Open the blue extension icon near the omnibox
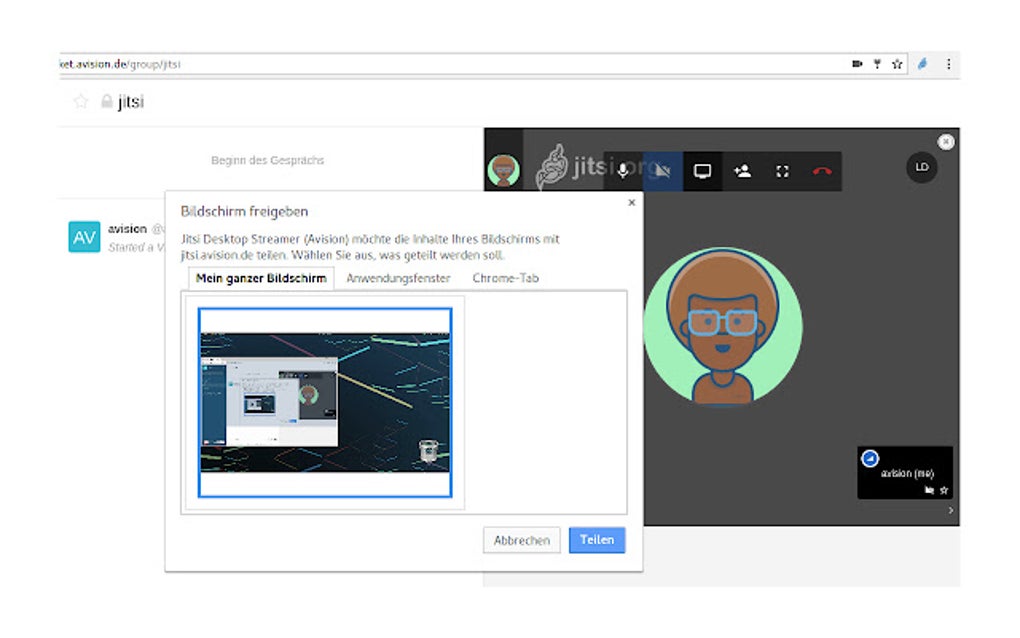Screen dimensions: 1020x638 (x=922, y=63)
